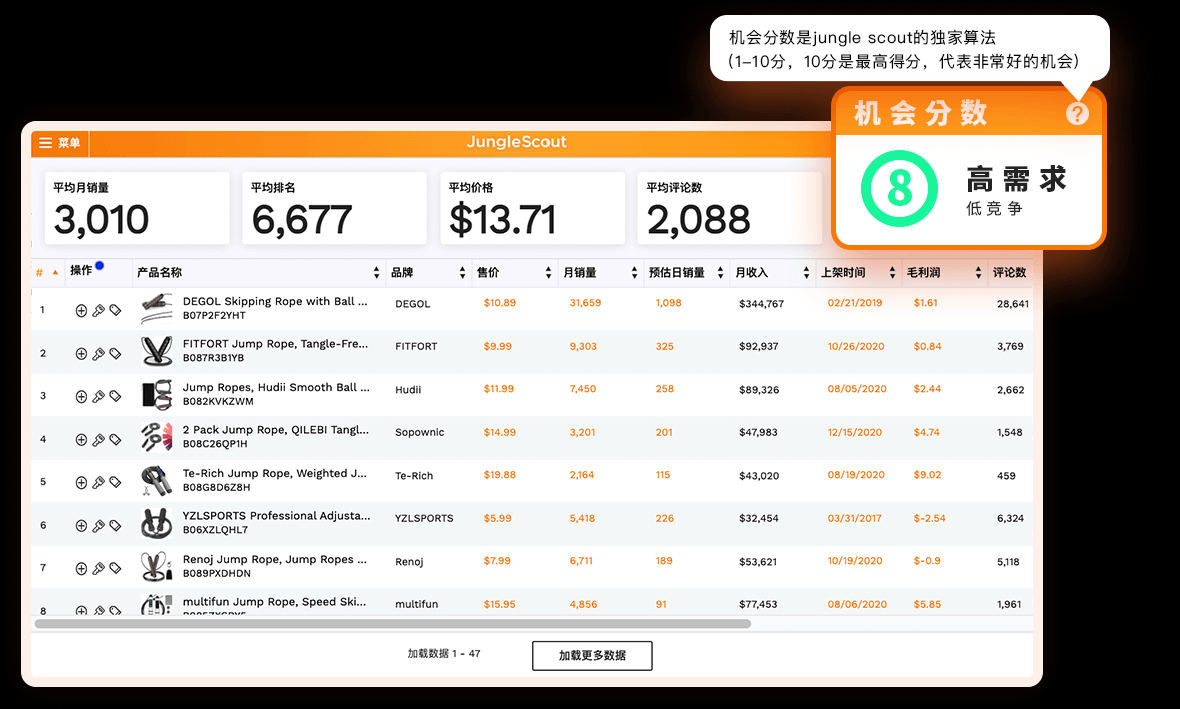The height and width of the screenshot is (709, 1180).
Task: Open Hudii Jump Ropes product thumbnail
Action: [157, 394]
